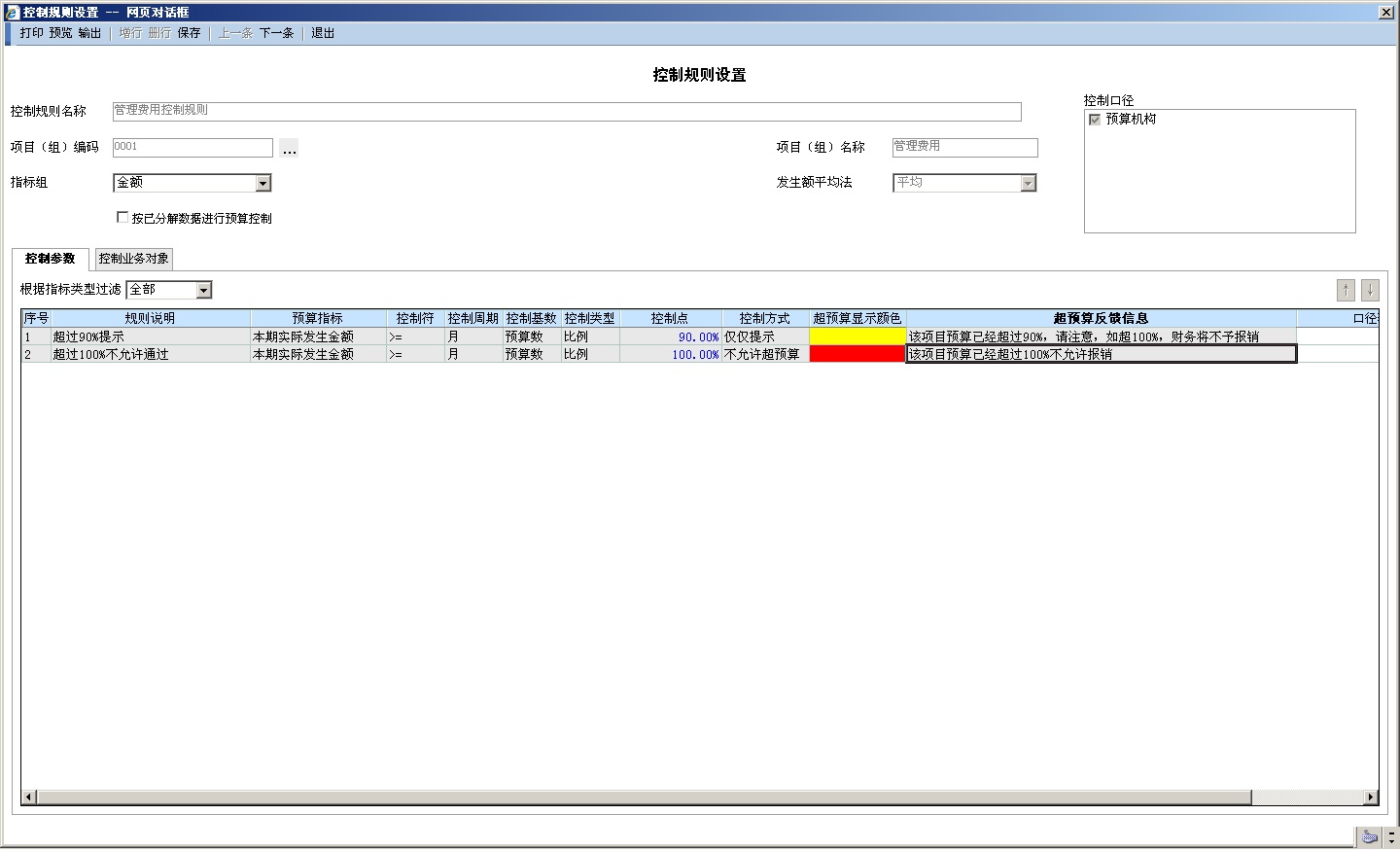Image resolution: width=1400 pixels, height=850 pixels.
Task: Click the 90.00% control point cell
Action: tap(671, 336)
